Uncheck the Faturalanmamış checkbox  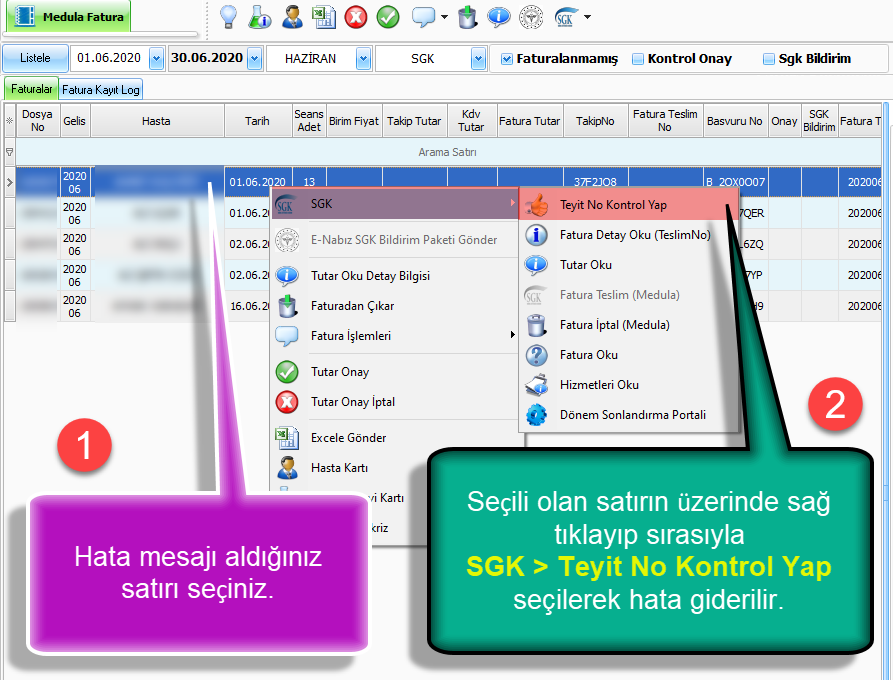click(x=506, y=59)
